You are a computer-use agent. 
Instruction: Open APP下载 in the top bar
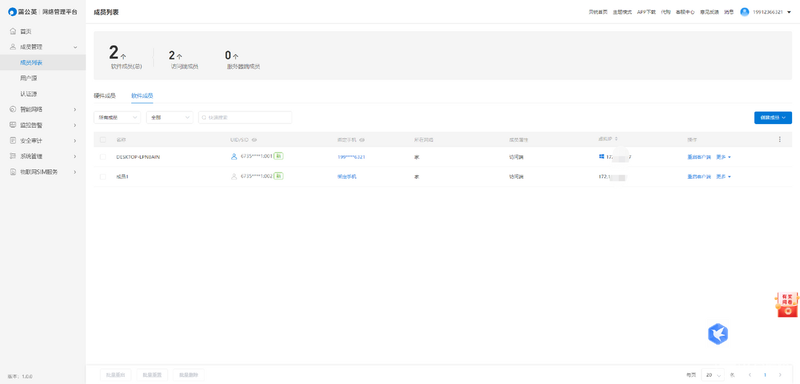(646, 12)
